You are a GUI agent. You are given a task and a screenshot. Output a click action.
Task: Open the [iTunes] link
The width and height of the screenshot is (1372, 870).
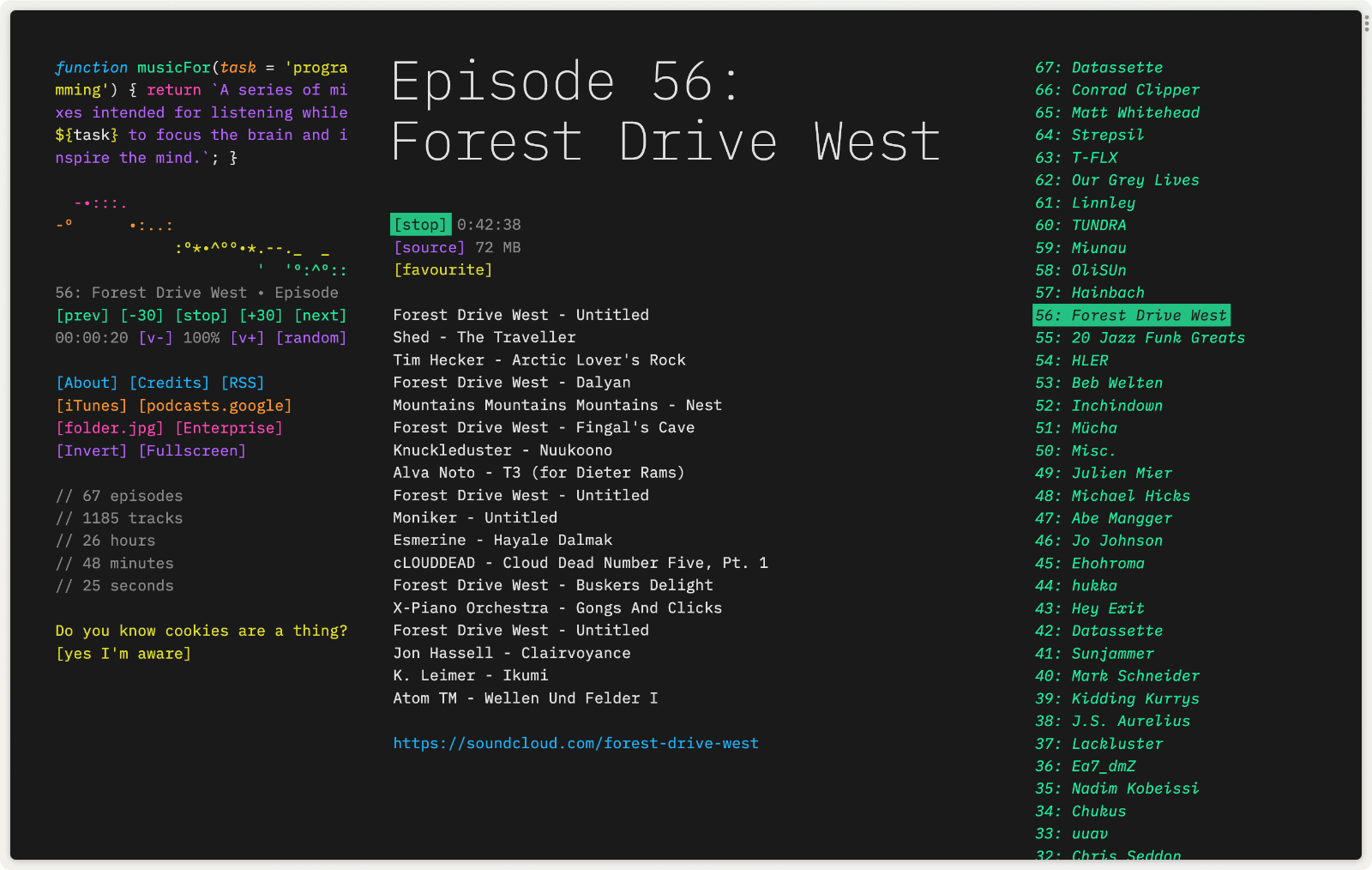point(92,406)
